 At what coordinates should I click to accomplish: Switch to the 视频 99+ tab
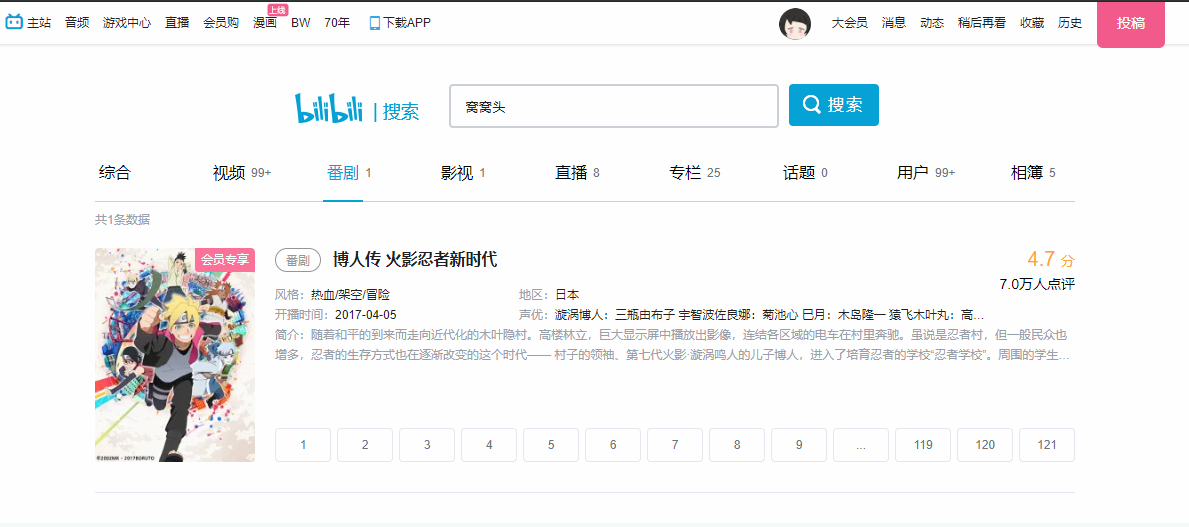point(242,173)
